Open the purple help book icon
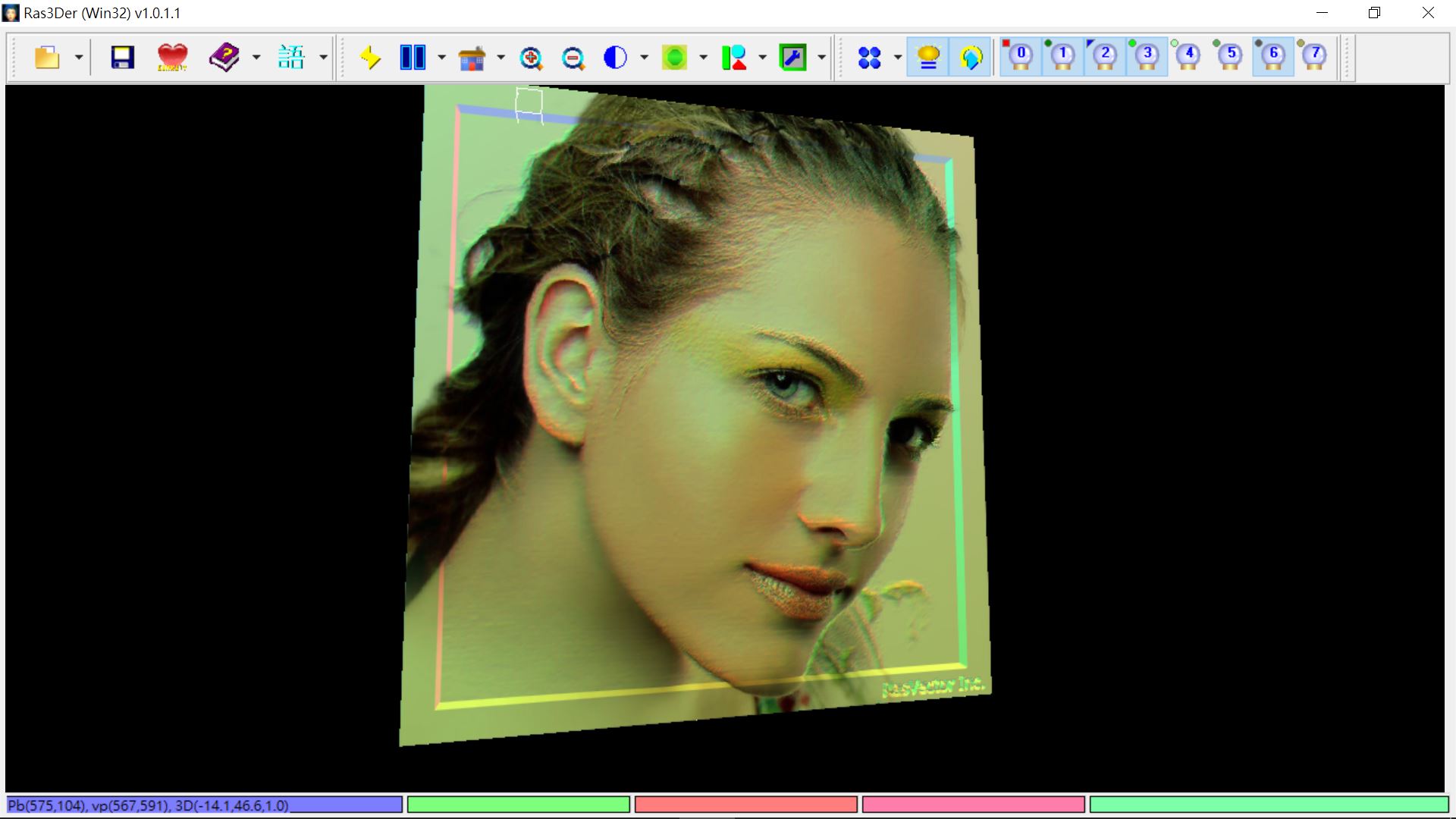The width and height of the screenshot is (1456, 819). pos(224,58)
